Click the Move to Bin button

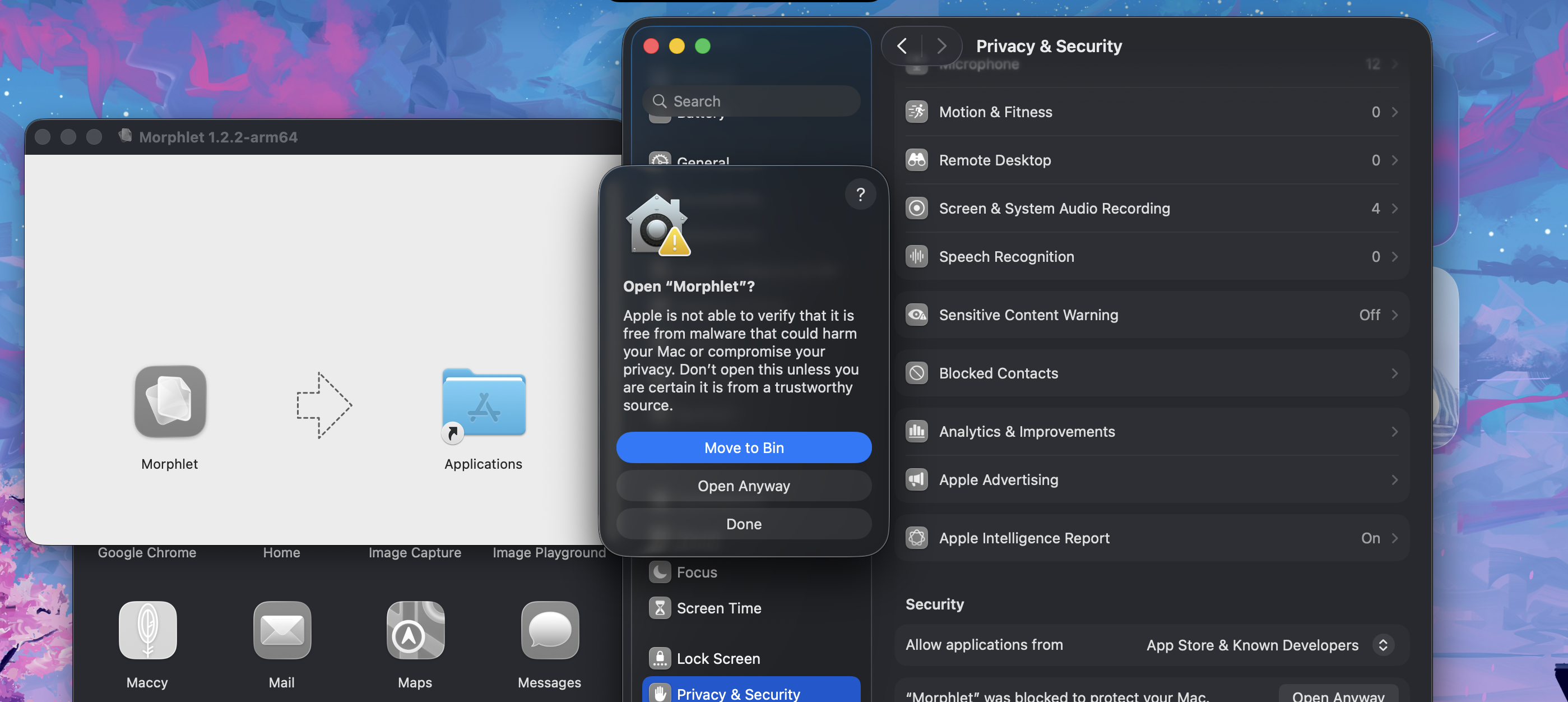point(744,448)
